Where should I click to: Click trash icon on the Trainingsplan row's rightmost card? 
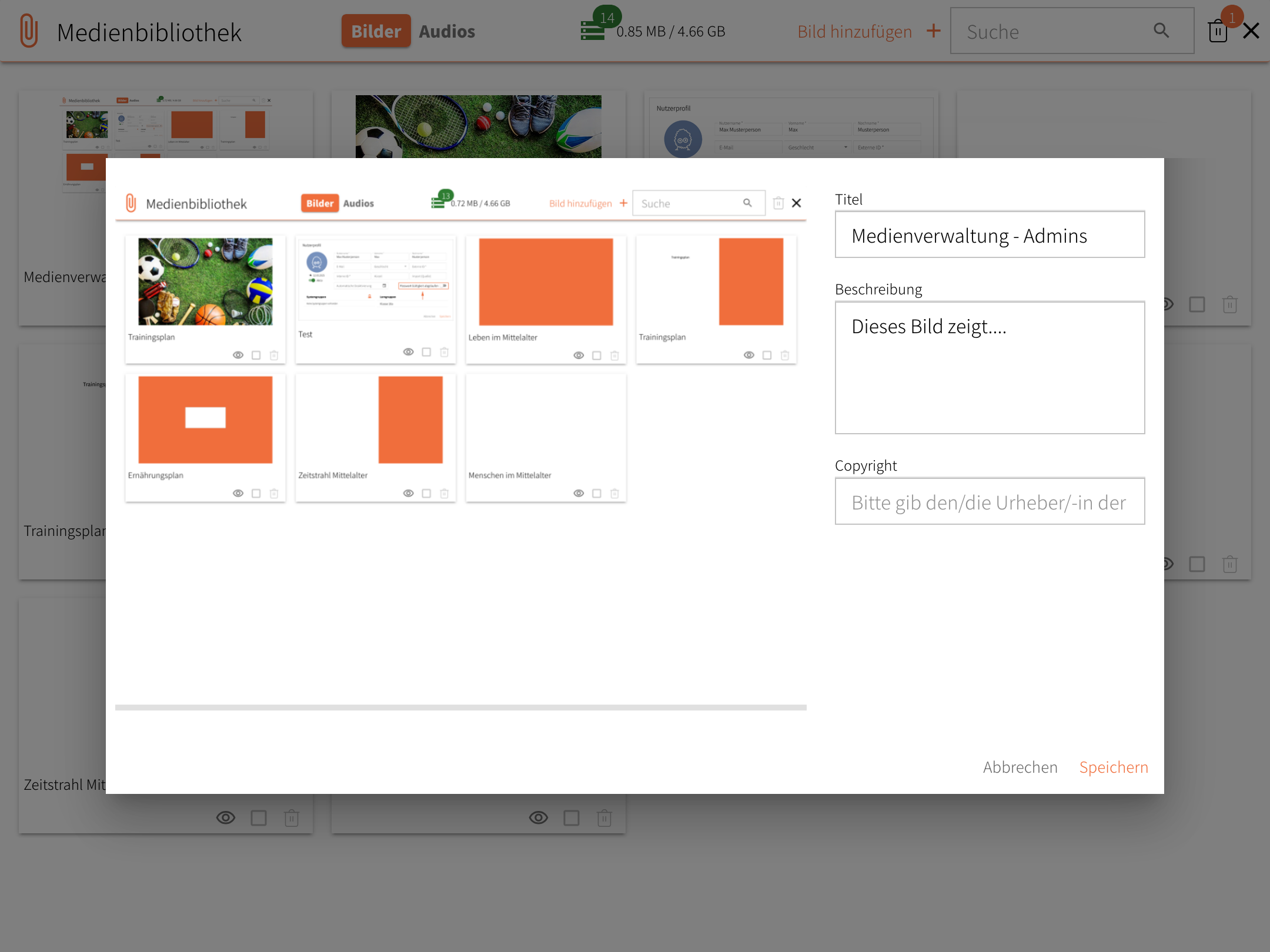point(1230,564)
